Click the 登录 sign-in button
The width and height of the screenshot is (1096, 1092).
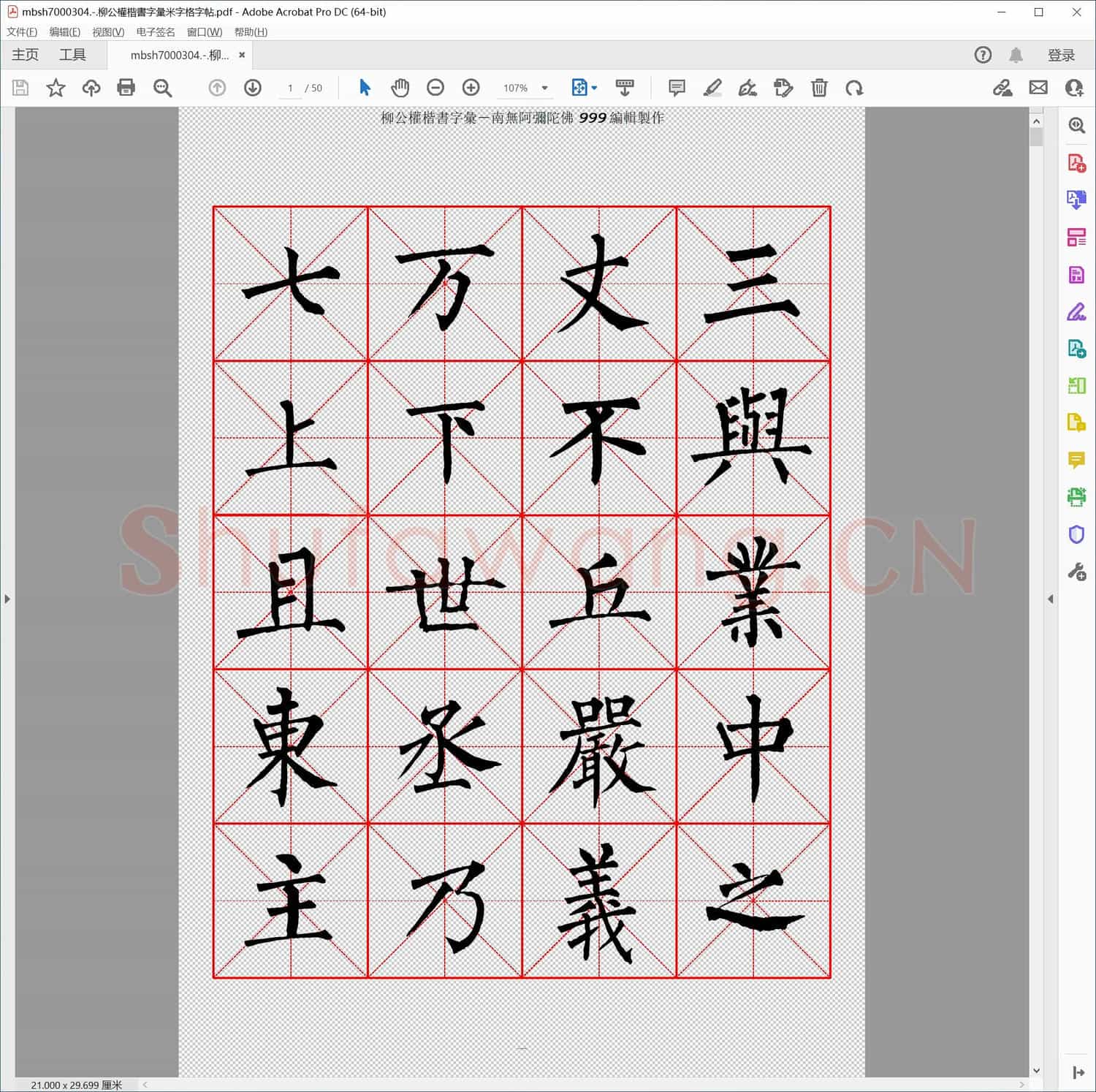tap(1061, 54)
